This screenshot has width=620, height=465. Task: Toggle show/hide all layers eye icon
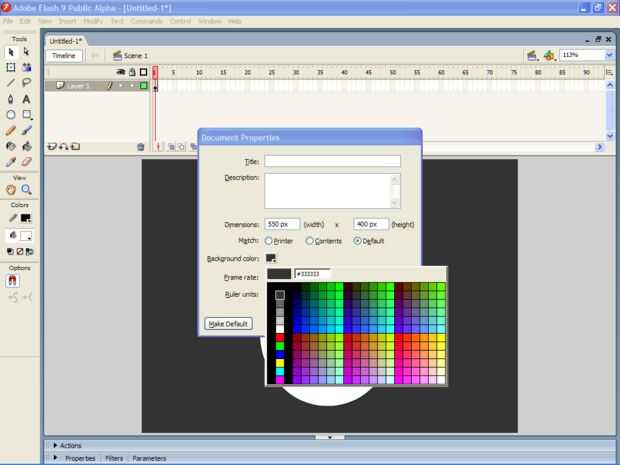point(121,72)
